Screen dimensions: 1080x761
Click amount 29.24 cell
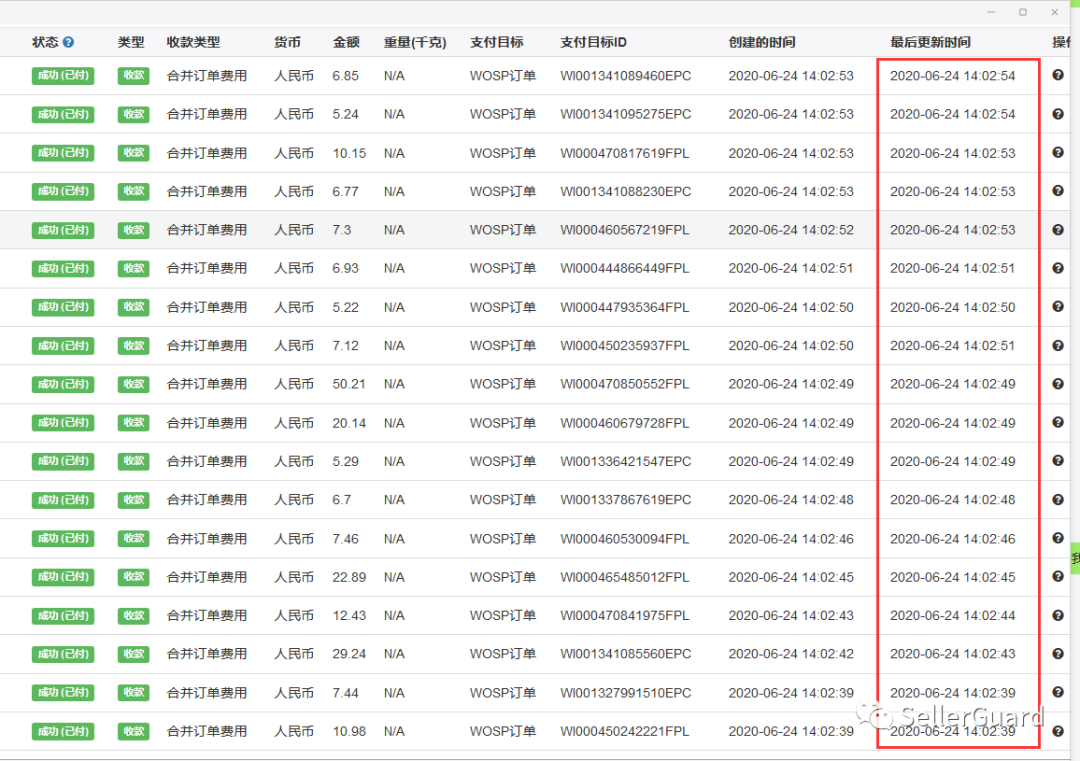[x=349, y=654]
